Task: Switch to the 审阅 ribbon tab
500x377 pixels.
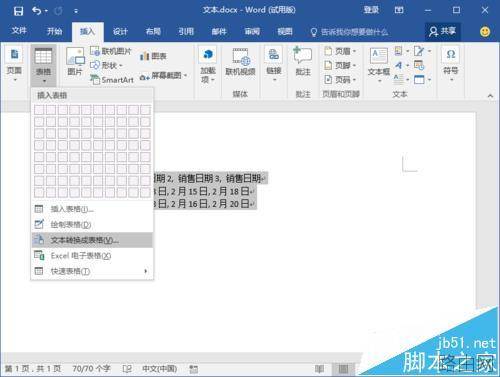Action: click(x=252, y=31)
